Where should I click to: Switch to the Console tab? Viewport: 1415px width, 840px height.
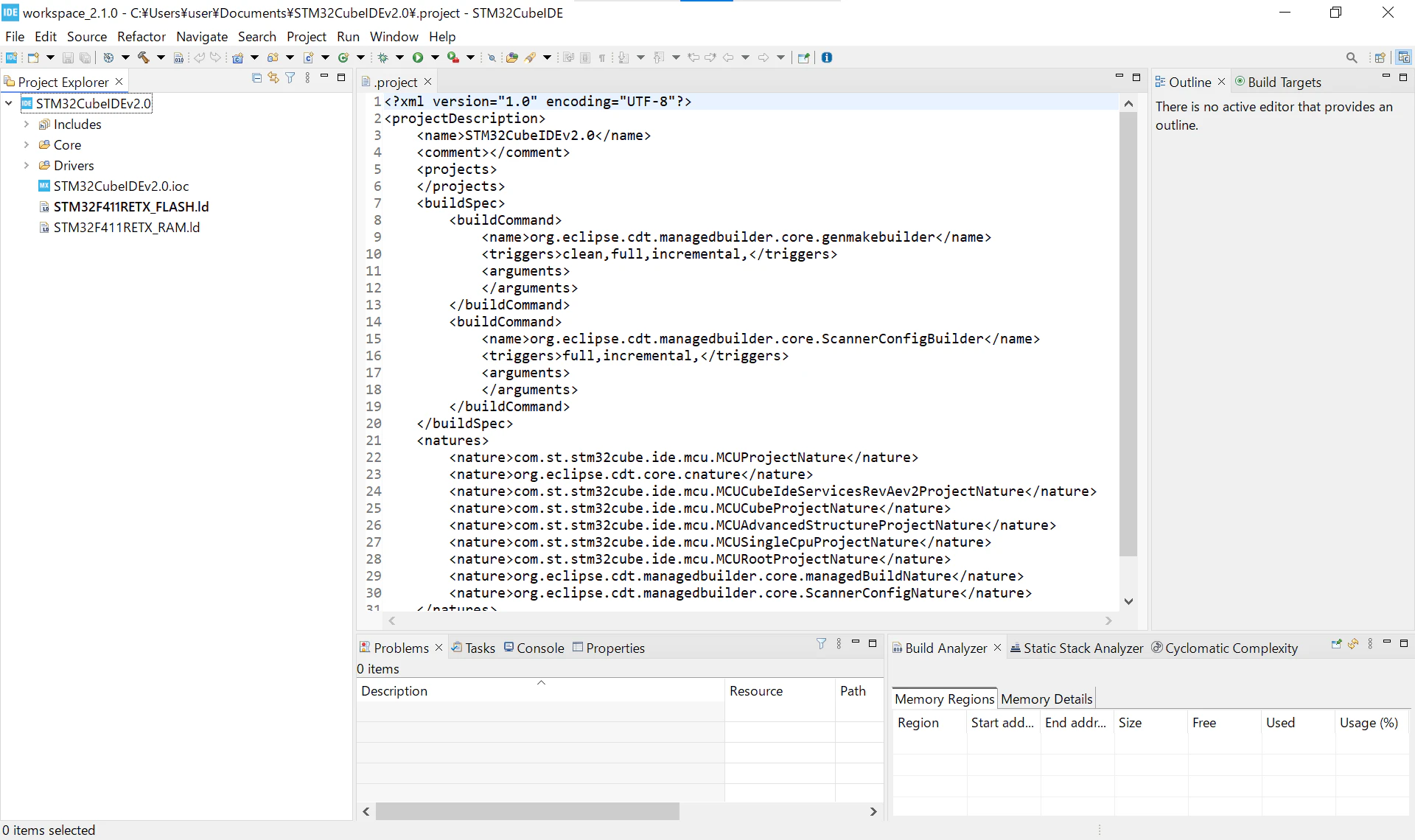(534, 648)
